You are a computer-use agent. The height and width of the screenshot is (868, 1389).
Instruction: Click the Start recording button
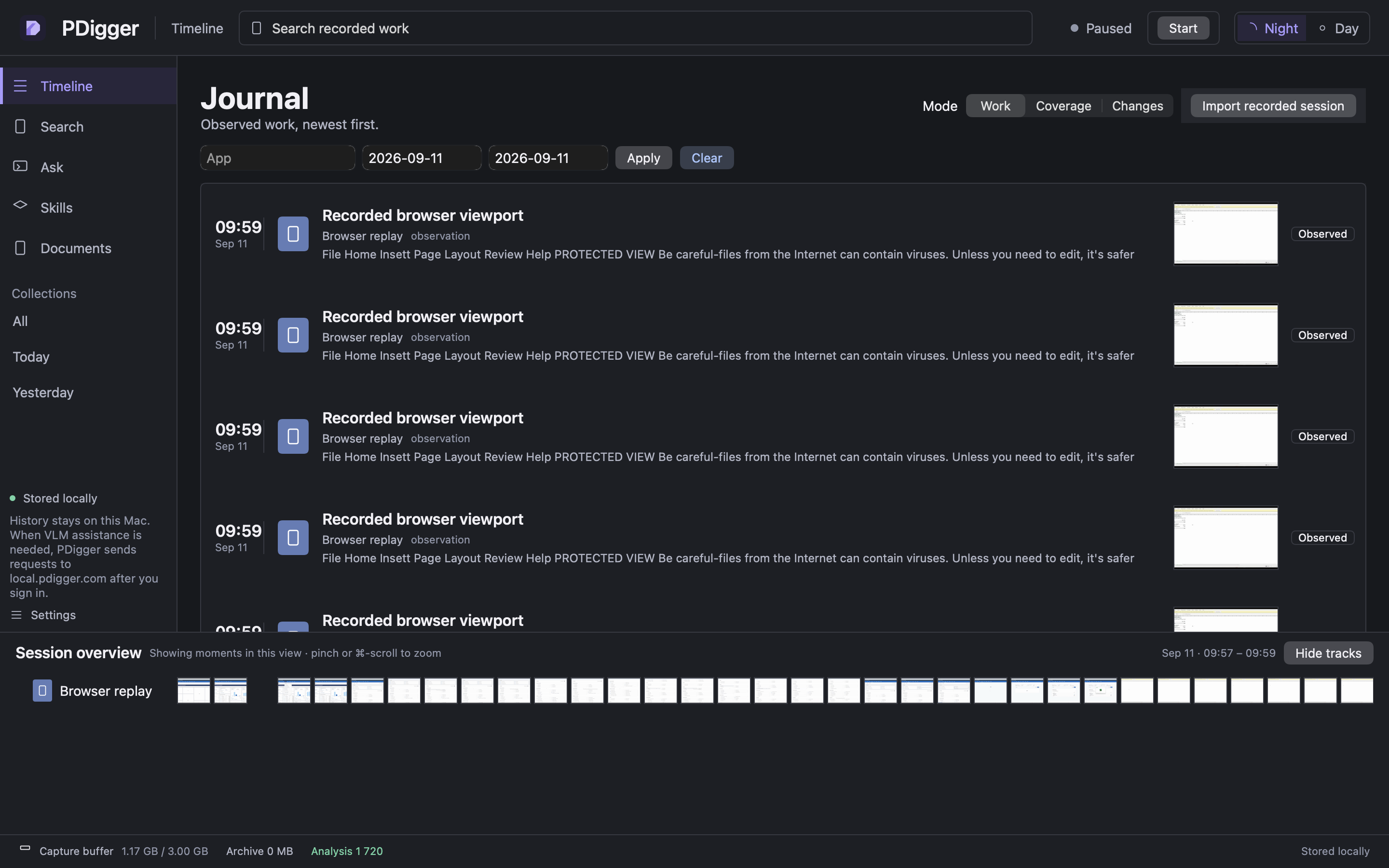click(1183, 28)
